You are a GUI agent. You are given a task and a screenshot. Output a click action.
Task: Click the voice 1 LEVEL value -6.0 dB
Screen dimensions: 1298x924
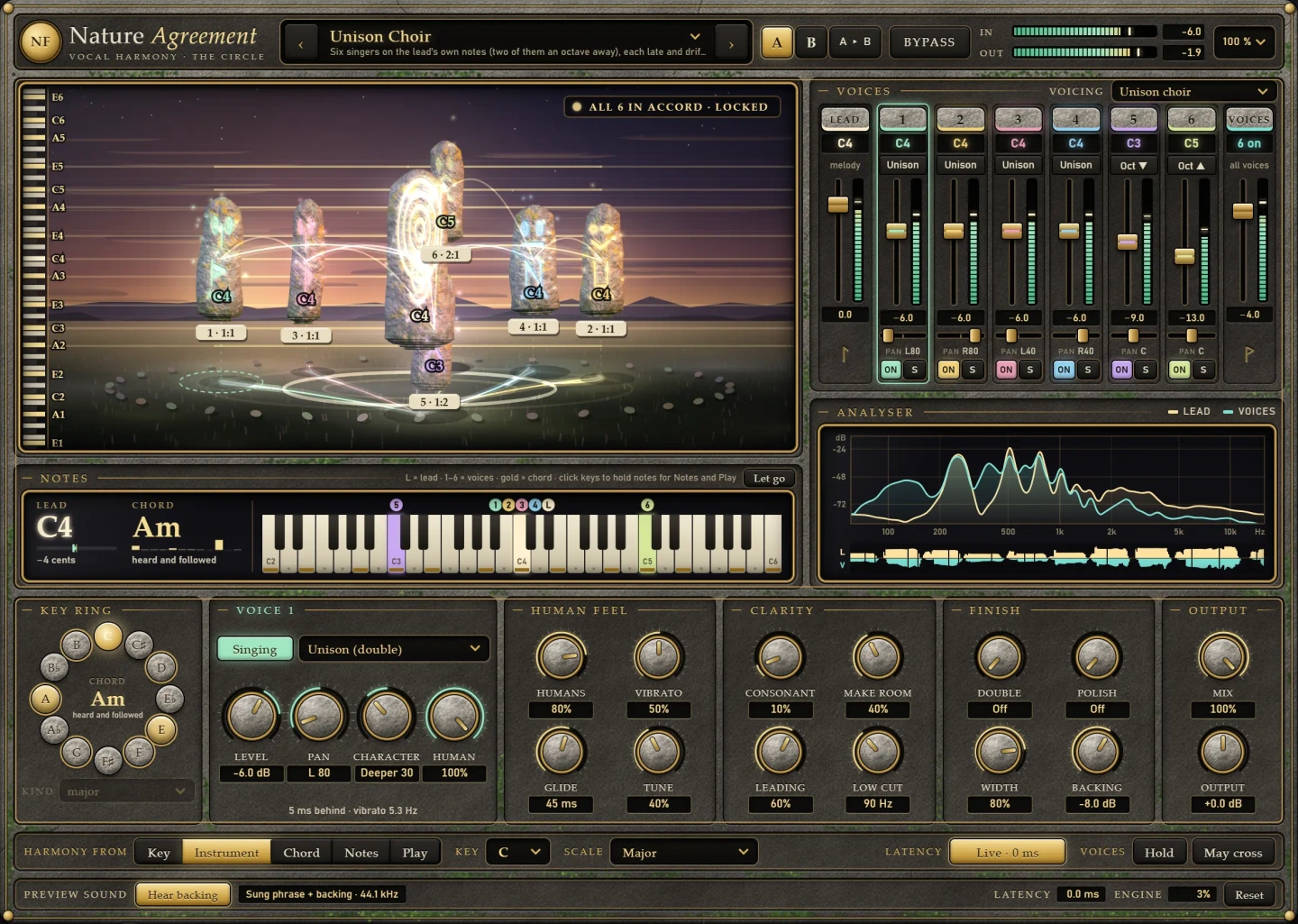[251, 773]
